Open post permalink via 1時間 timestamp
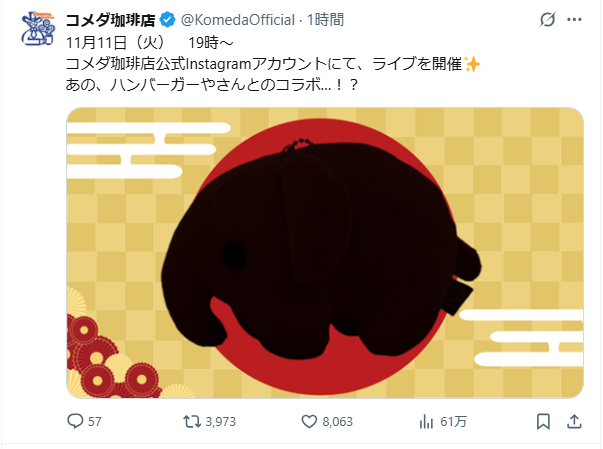The width and height of the screenshot is (603, 449). (325, 20)
